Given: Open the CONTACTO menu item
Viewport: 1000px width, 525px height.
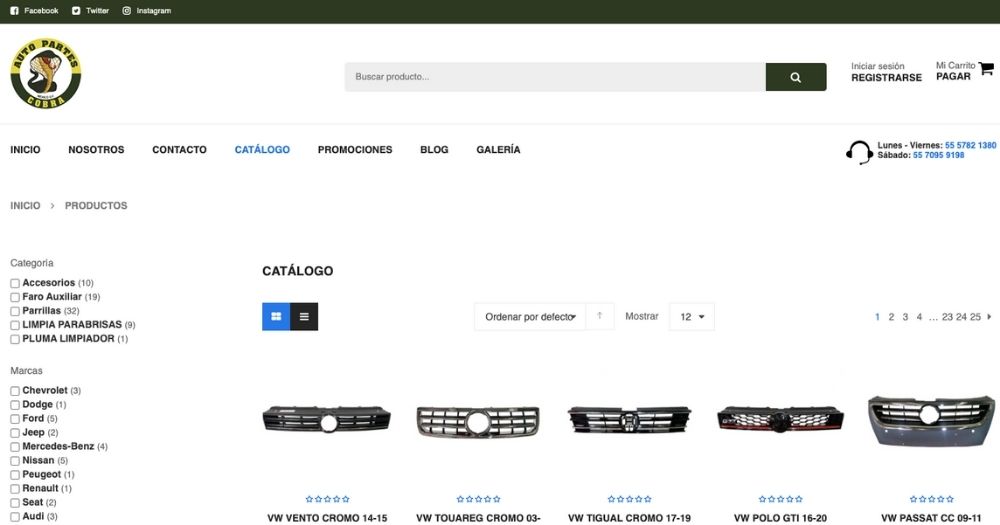Looking at the screenshot, I should [x=179, y=150].
